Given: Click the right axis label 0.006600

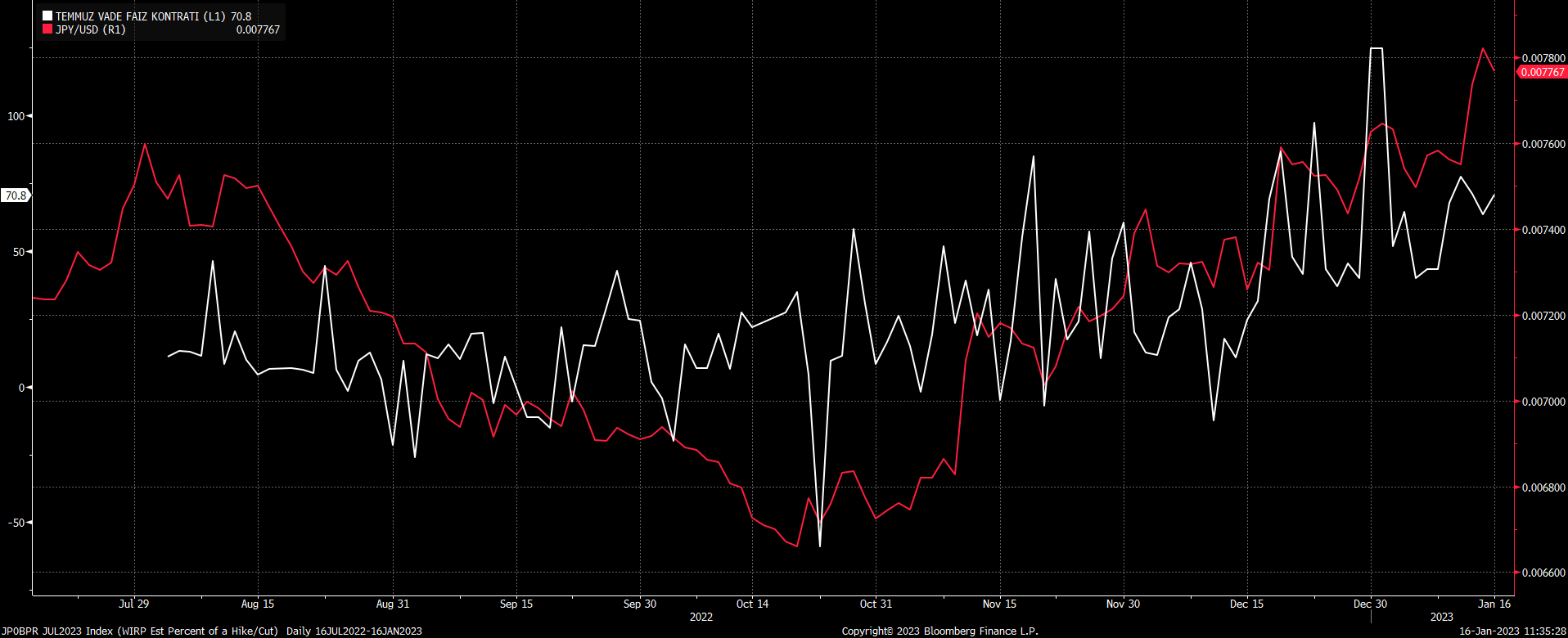Looking at the screenshot, I should pyautogui.click(x=1543, y=573).
